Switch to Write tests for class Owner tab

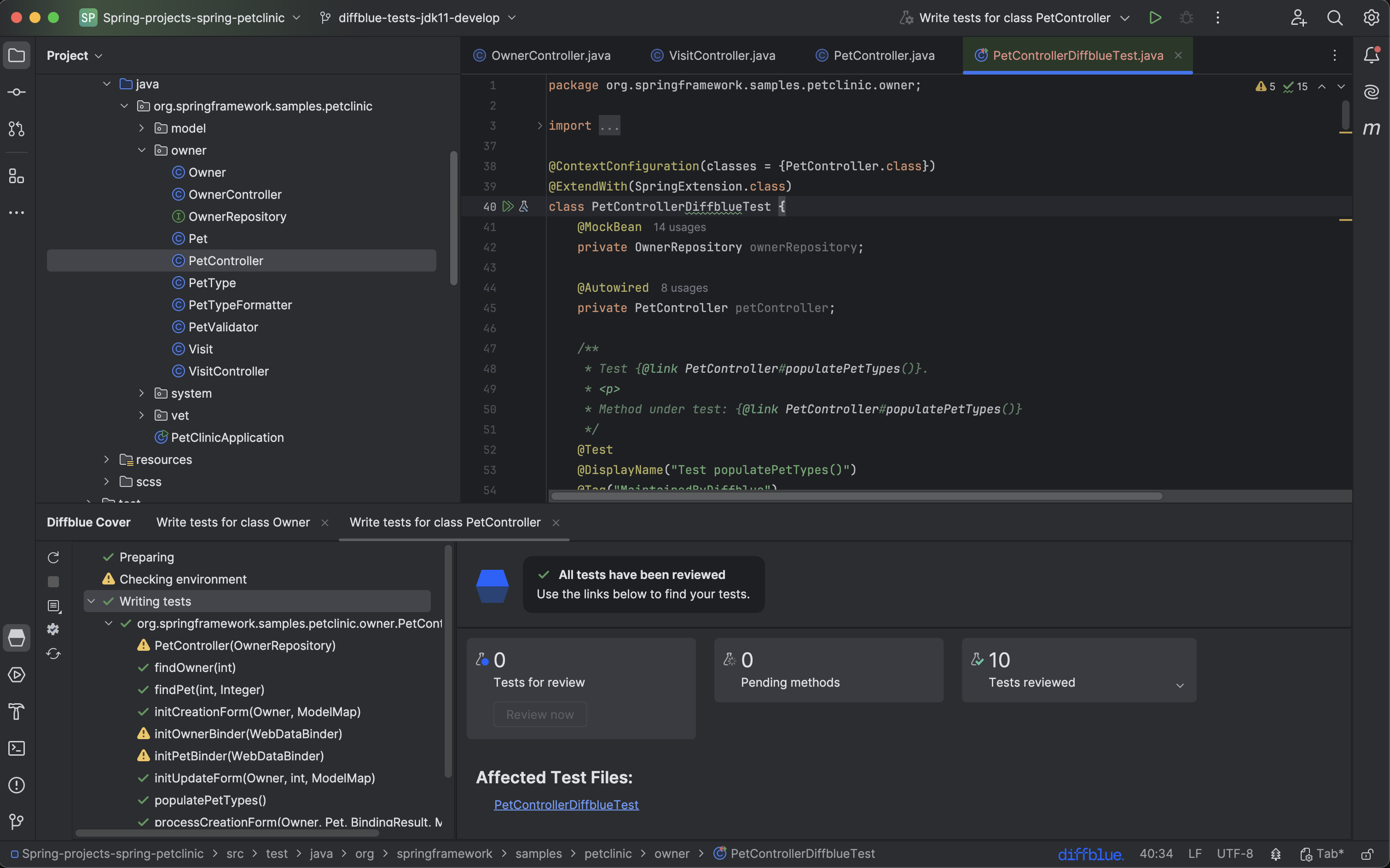233,522
